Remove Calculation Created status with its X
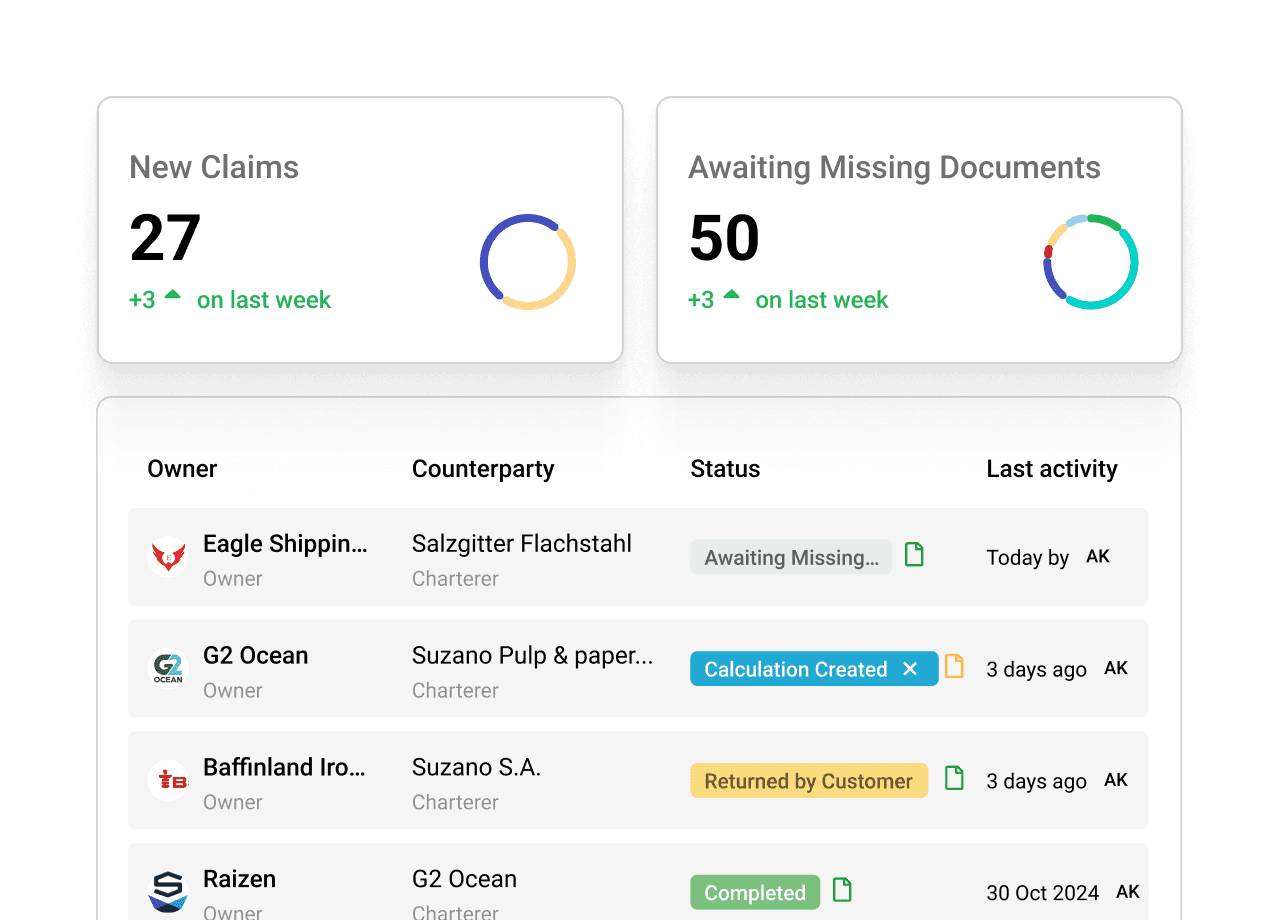Screen dimensions: 1280x920 (910, 668)
